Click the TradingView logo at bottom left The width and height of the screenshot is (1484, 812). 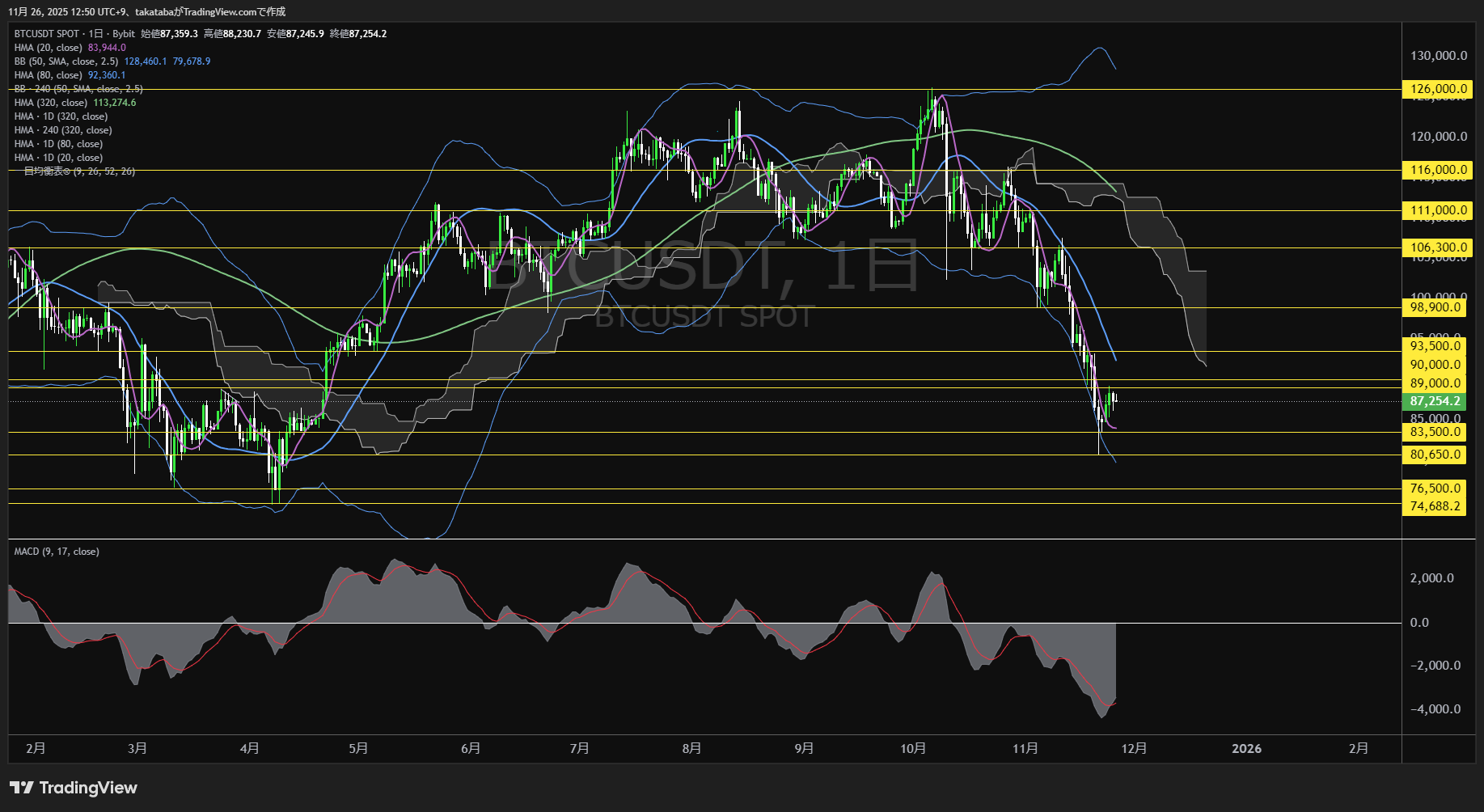[x=74, y=788]
